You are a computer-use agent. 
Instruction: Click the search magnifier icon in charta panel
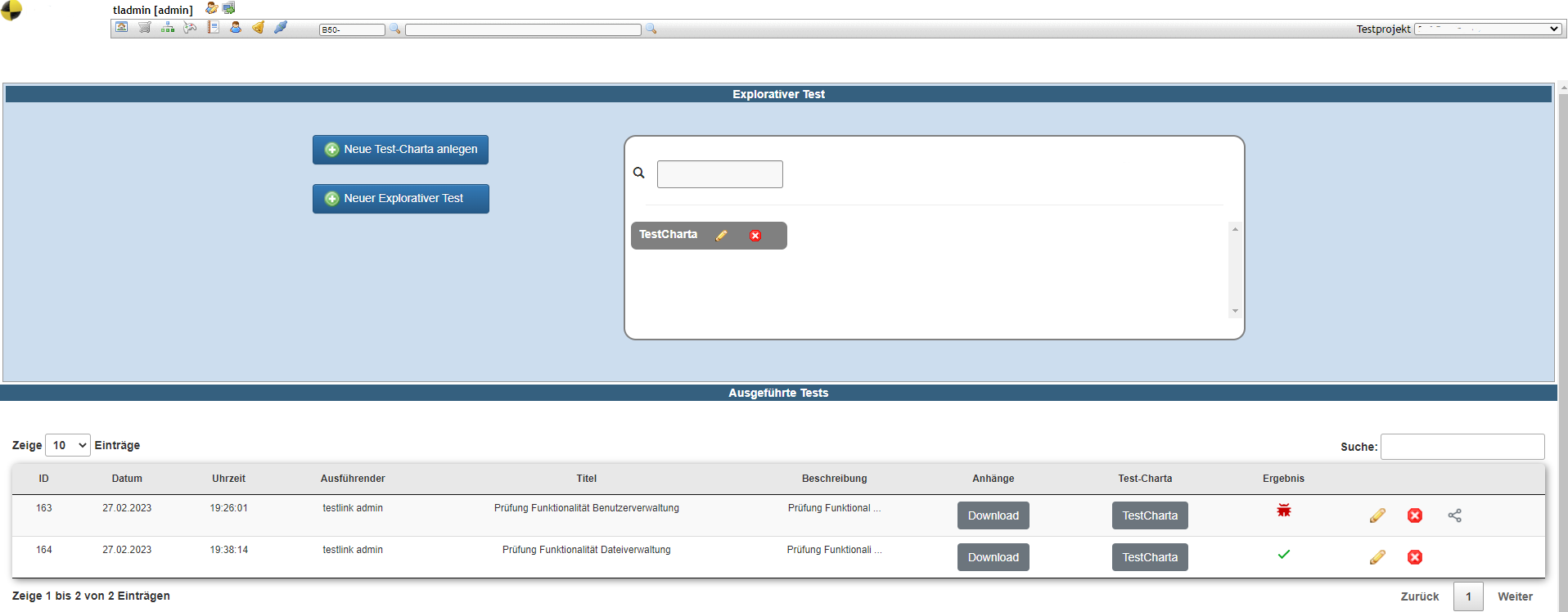pos(639,173)
